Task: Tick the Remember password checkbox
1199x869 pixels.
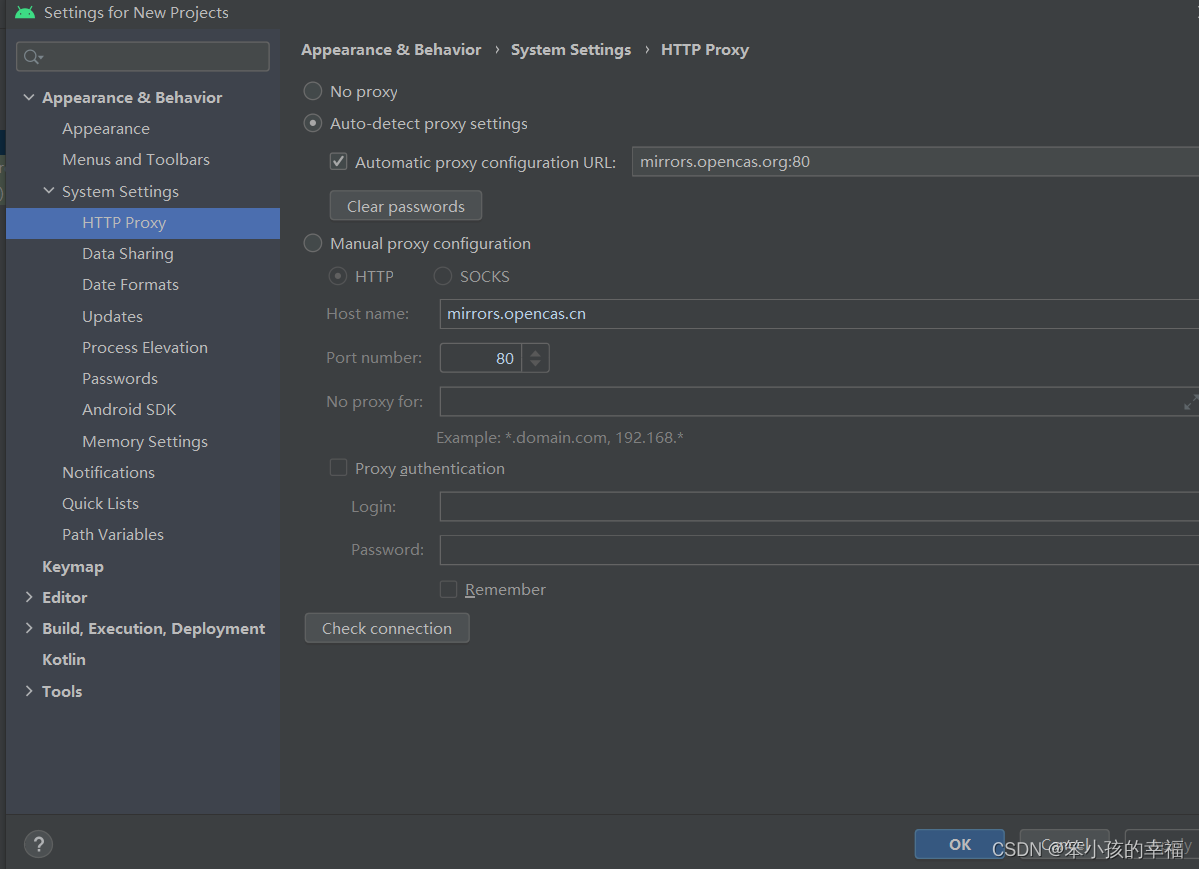Action: click(x=448, y=589)
